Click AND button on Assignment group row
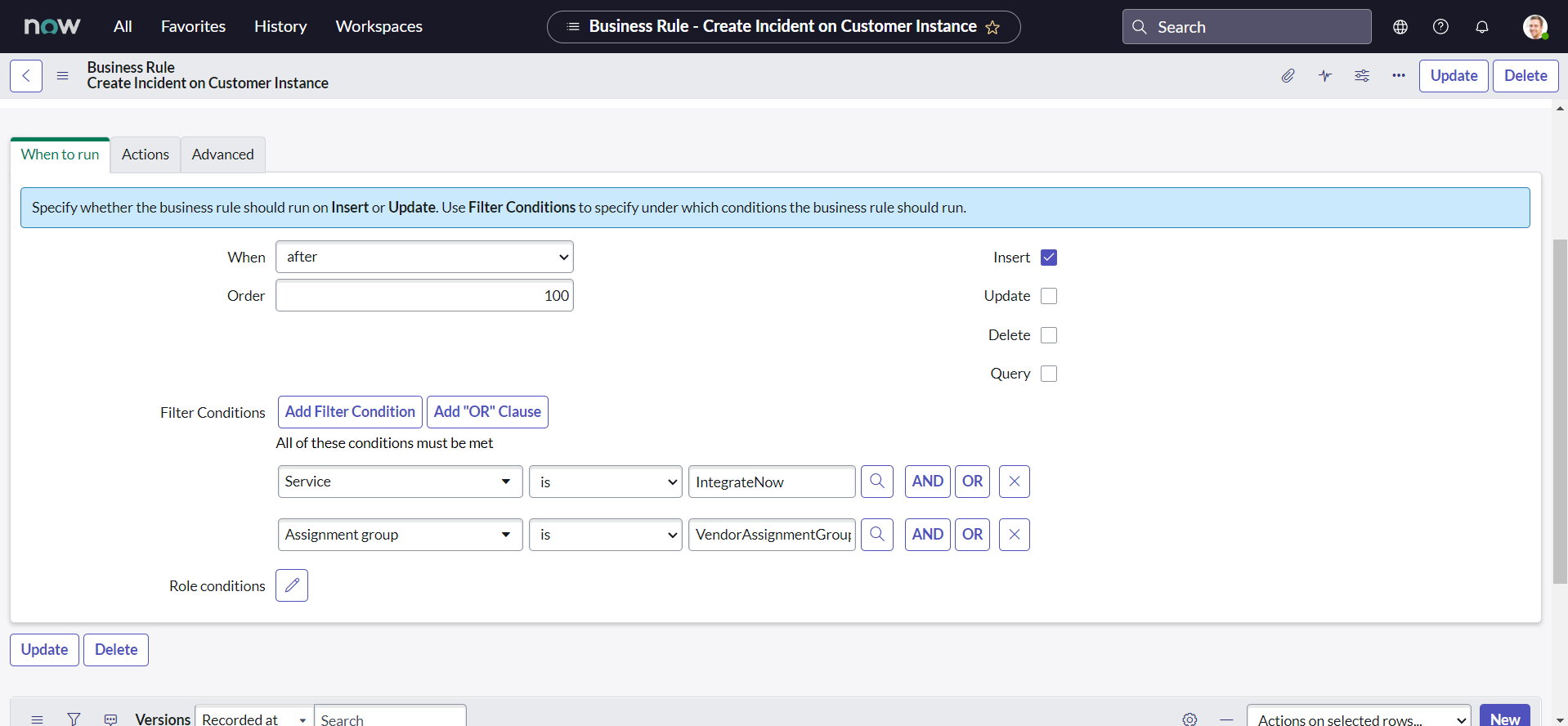The height and width of the screenshot is (726, 1568). click(928, 535)
